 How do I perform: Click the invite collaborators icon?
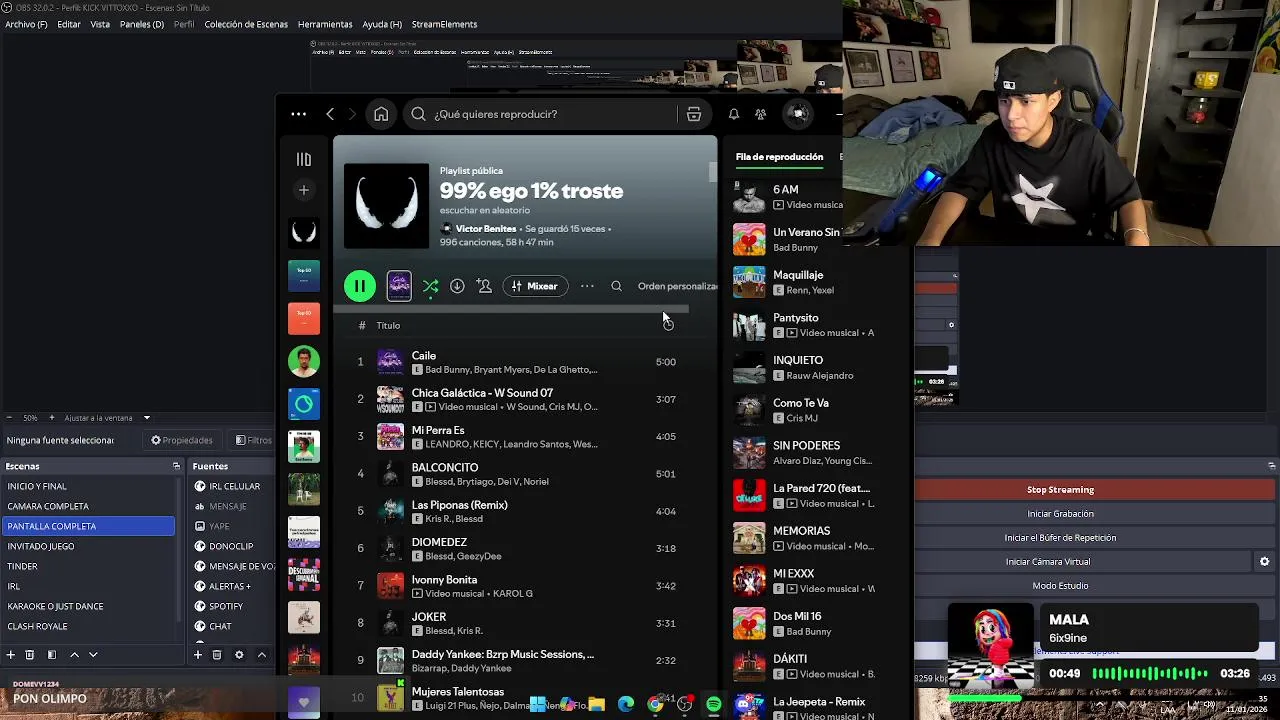[484, 286]
